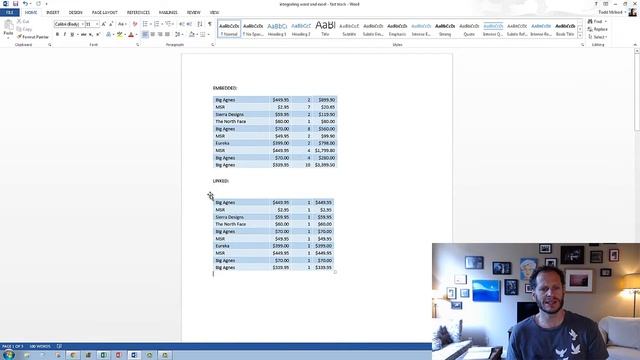Switch to the REVIEW tab

193,13
